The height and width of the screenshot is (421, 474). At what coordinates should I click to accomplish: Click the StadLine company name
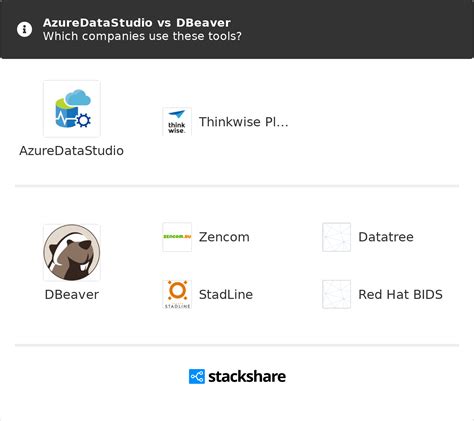pos(226,295)
